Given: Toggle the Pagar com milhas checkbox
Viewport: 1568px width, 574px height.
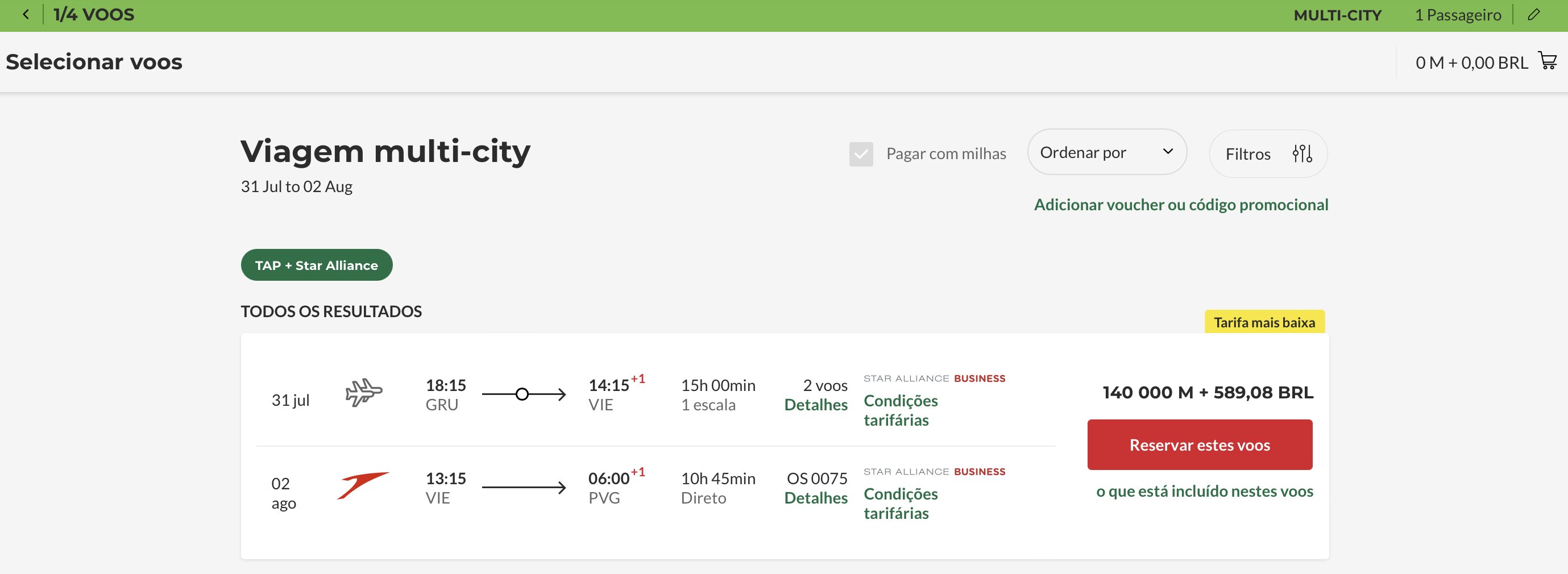Looking at the screenshot, I should pos(861,154).
